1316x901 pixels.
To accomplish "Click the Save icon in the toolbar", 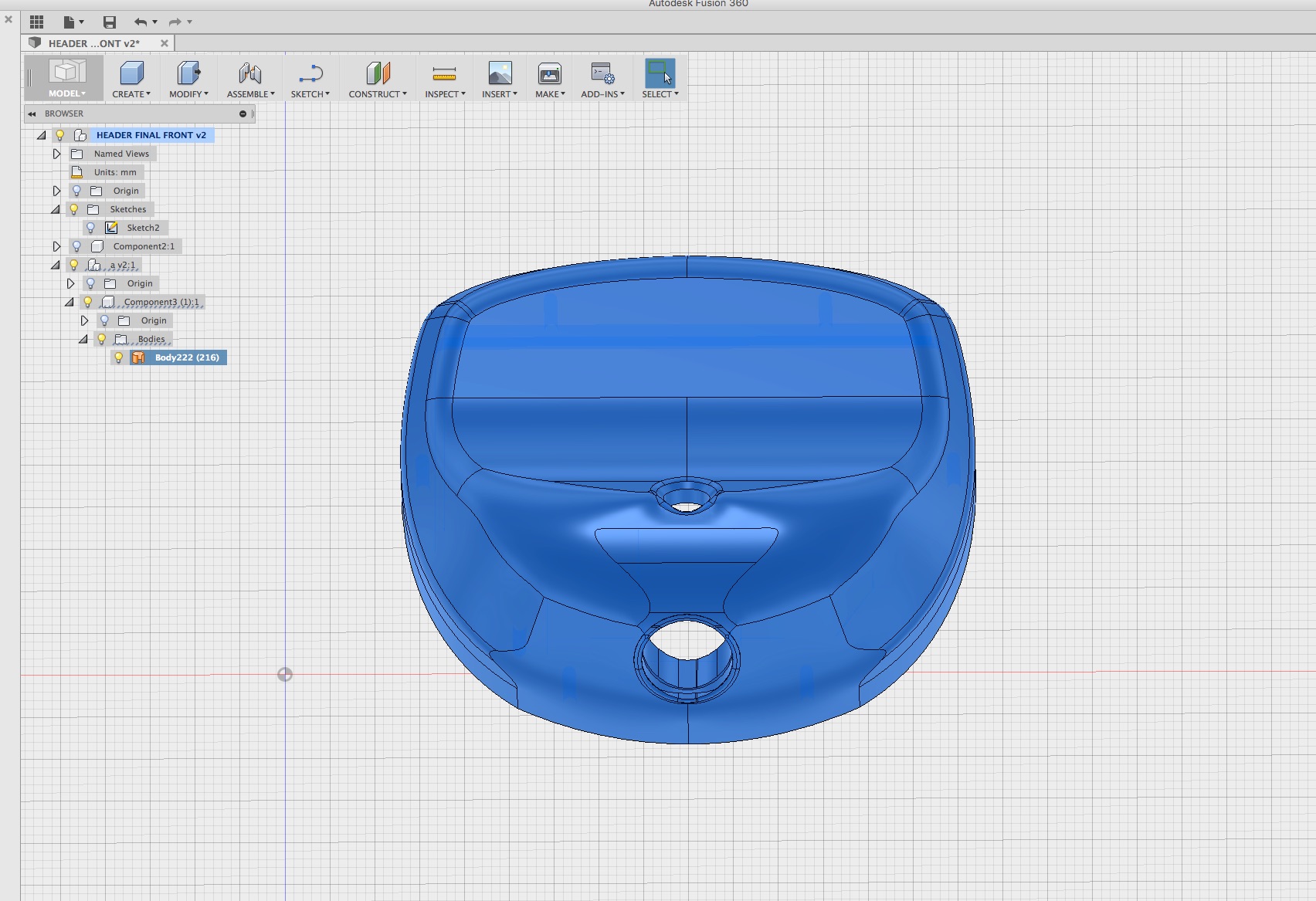I will 109,22.
